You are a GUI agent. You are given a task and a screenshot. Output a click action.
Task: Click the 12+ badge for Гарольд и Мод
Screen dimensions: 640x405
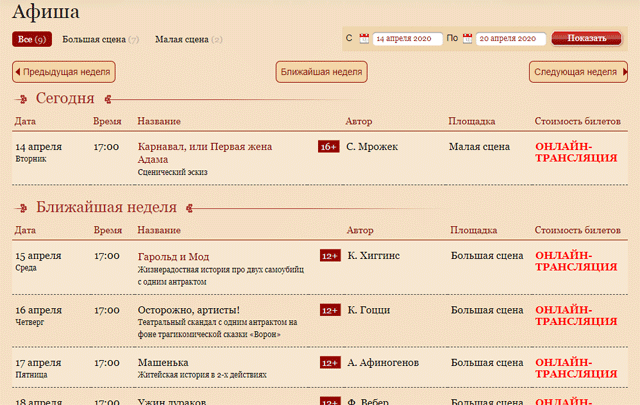330,256
